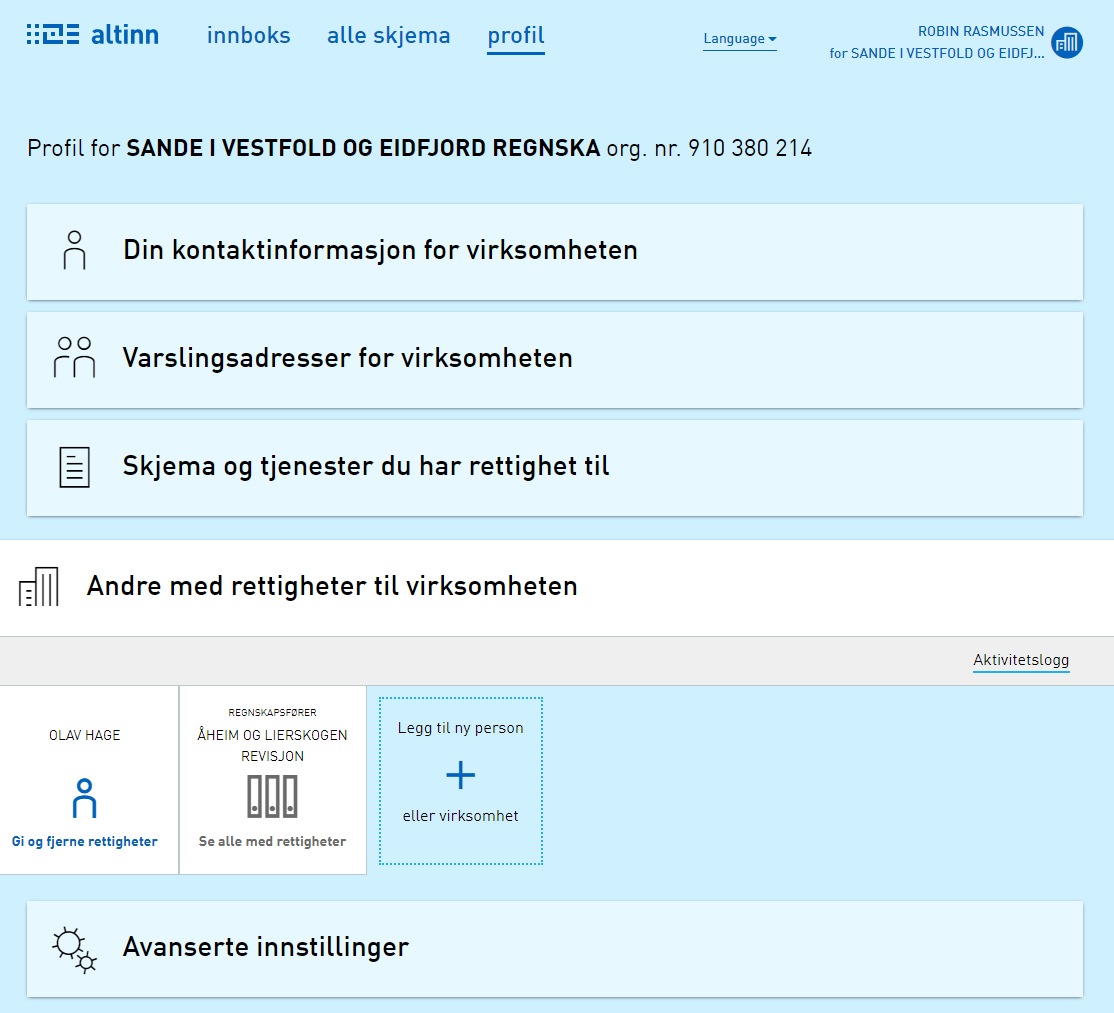
Task: Click the Altinn logo
Action: 92,35
